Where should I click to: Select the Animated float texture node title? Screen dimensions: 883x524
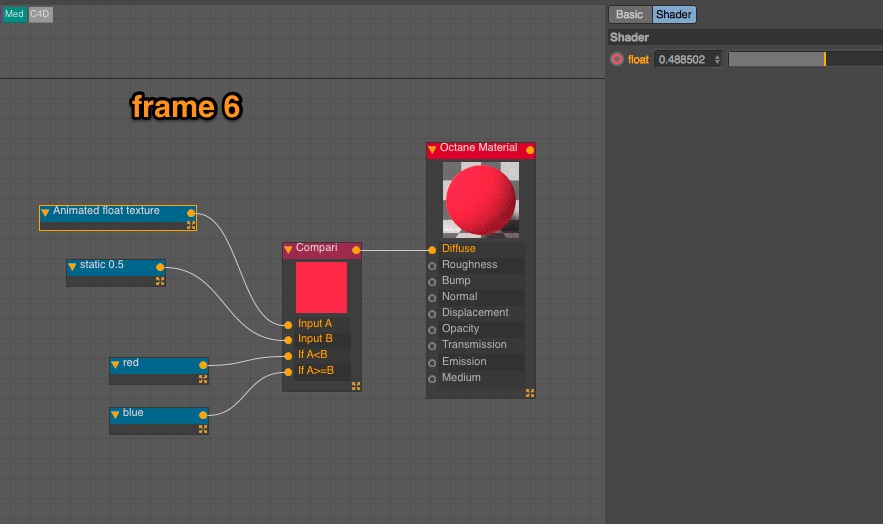point(106,211)
